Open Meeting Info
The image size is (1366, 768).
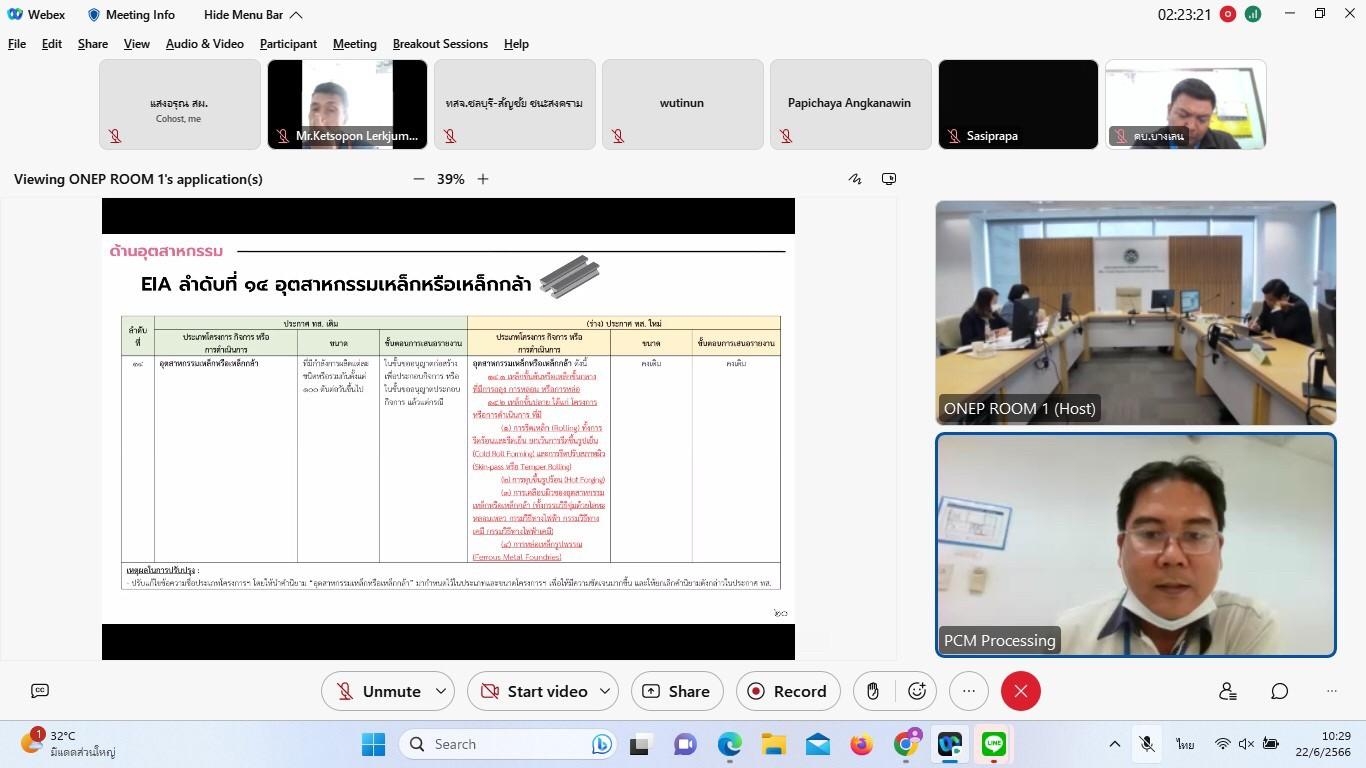coord(131,15)
